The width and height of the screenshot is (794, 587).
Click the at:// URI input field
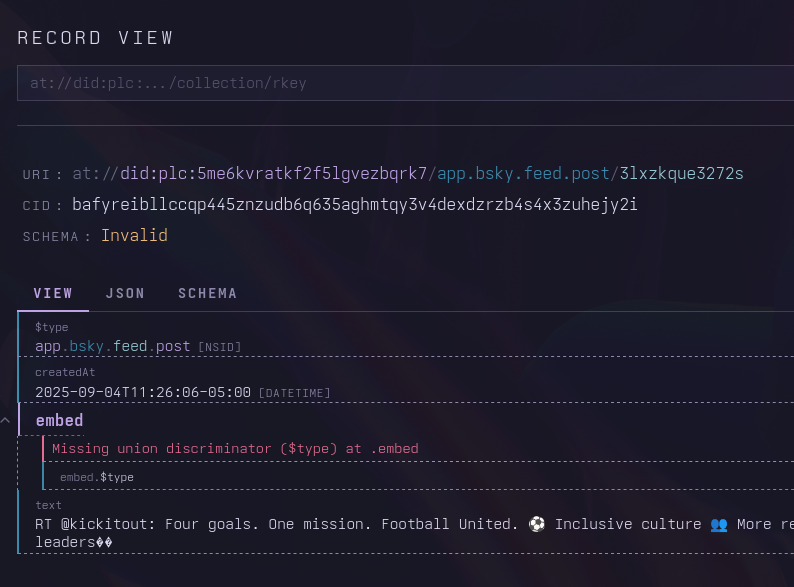tap(400, 83)
